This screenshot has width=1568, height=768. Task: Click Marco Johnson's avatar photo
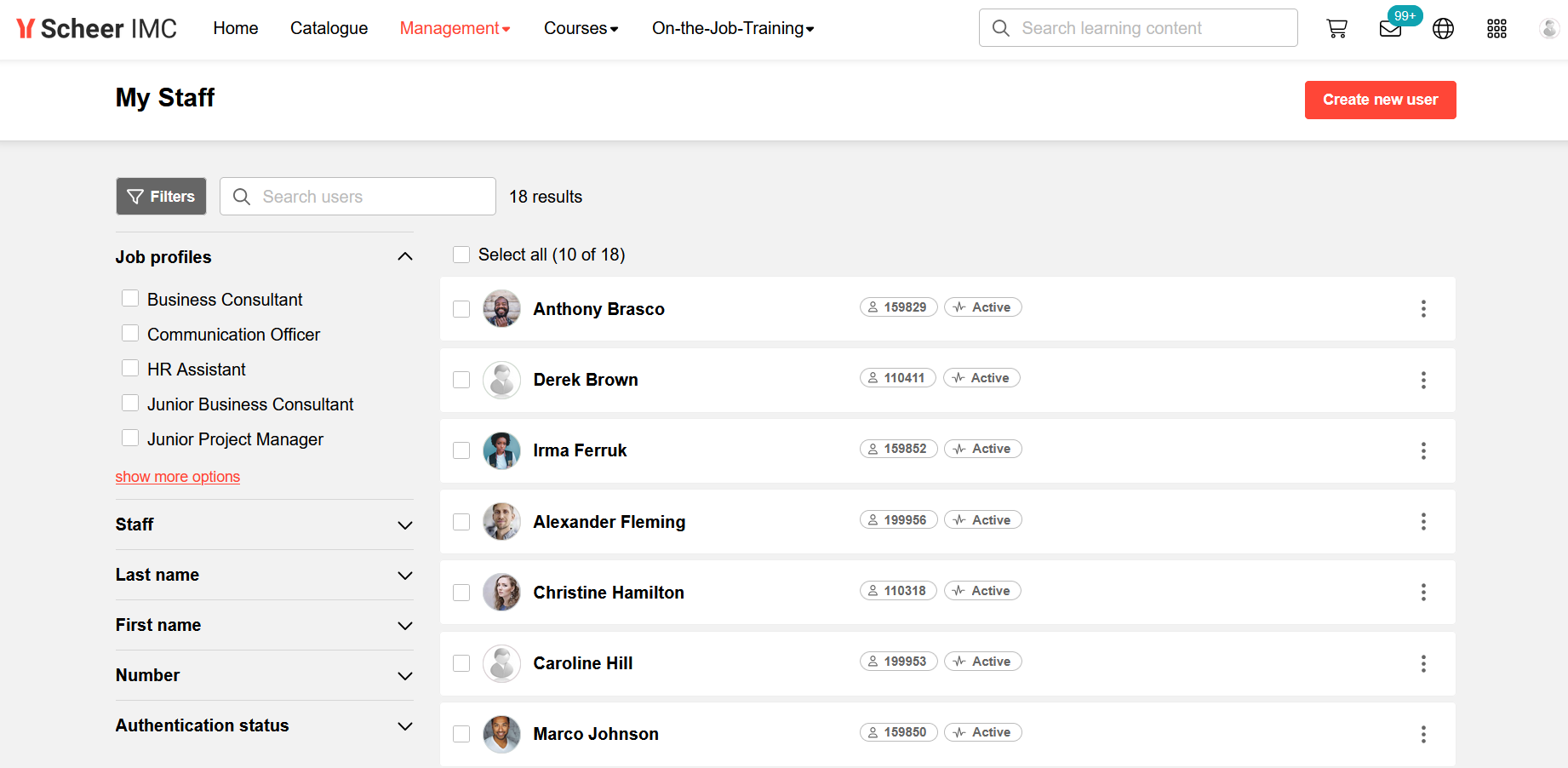pos(501,734)
